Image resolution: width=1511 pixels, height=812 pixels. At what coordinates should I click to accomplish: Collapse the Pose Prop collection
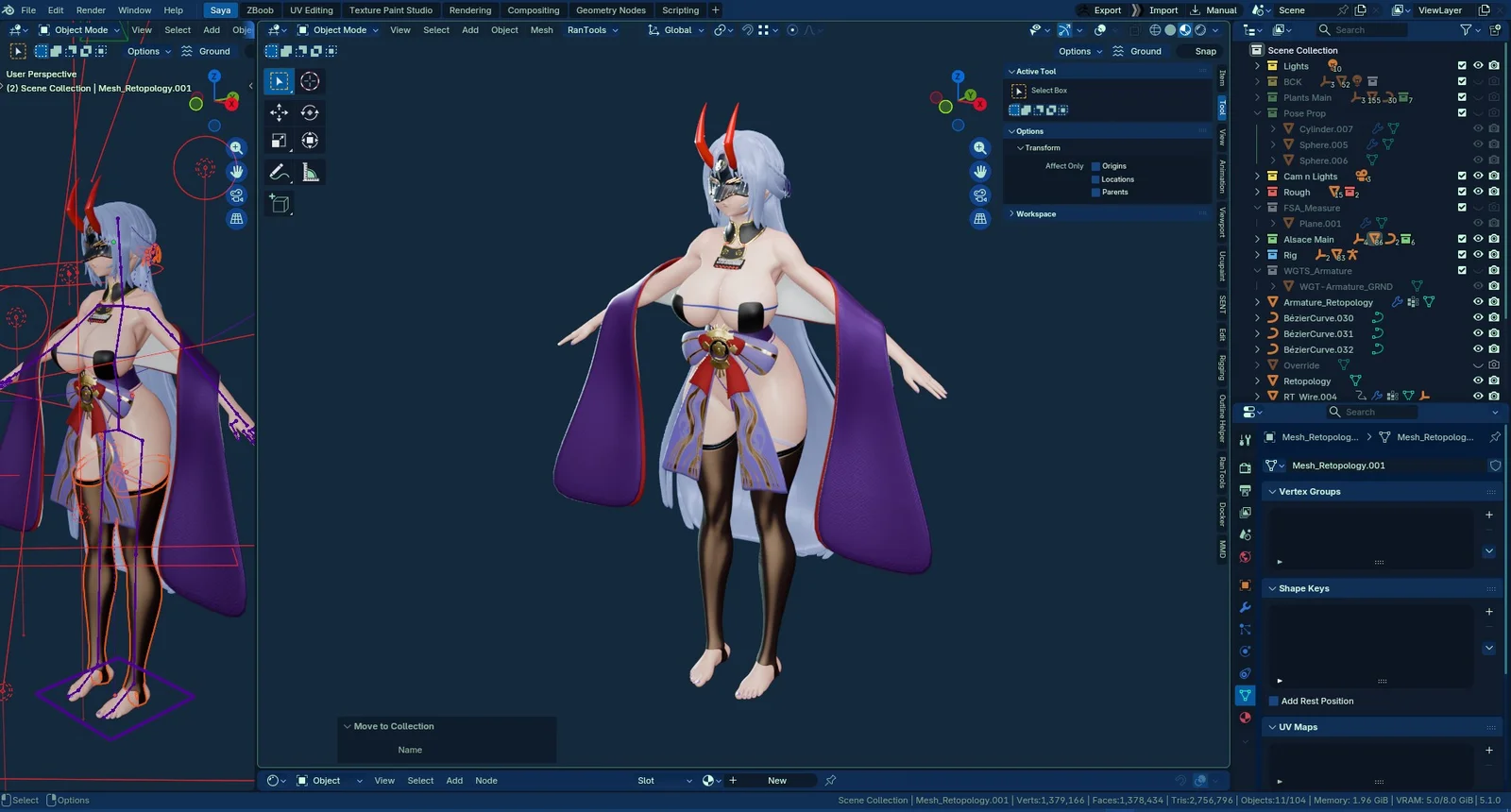[1257, 113]
